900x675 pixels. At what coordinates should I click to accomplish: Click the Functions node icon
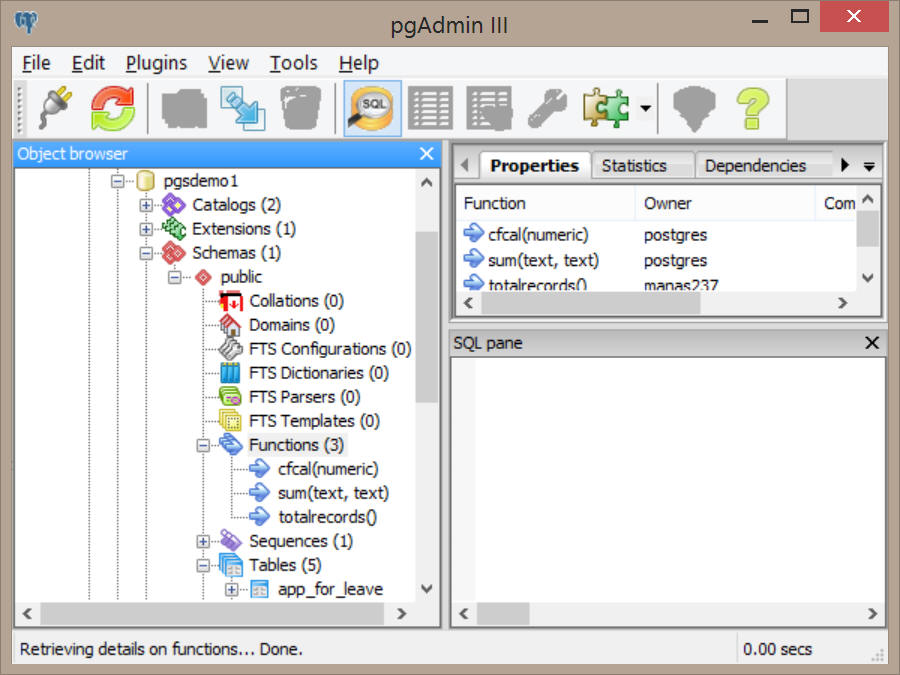(x=231, y=445)
